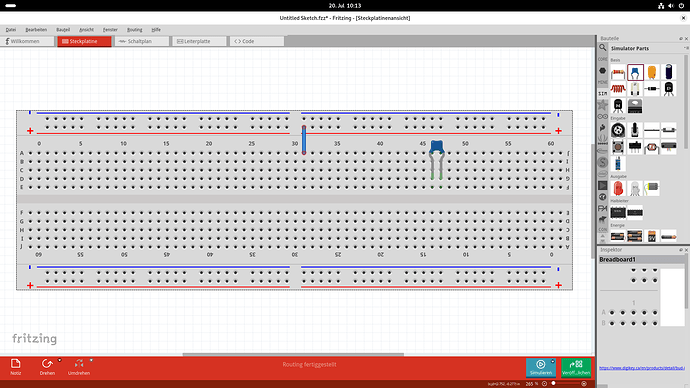Click the Drehen rotate button

click(x=47, y=367)
